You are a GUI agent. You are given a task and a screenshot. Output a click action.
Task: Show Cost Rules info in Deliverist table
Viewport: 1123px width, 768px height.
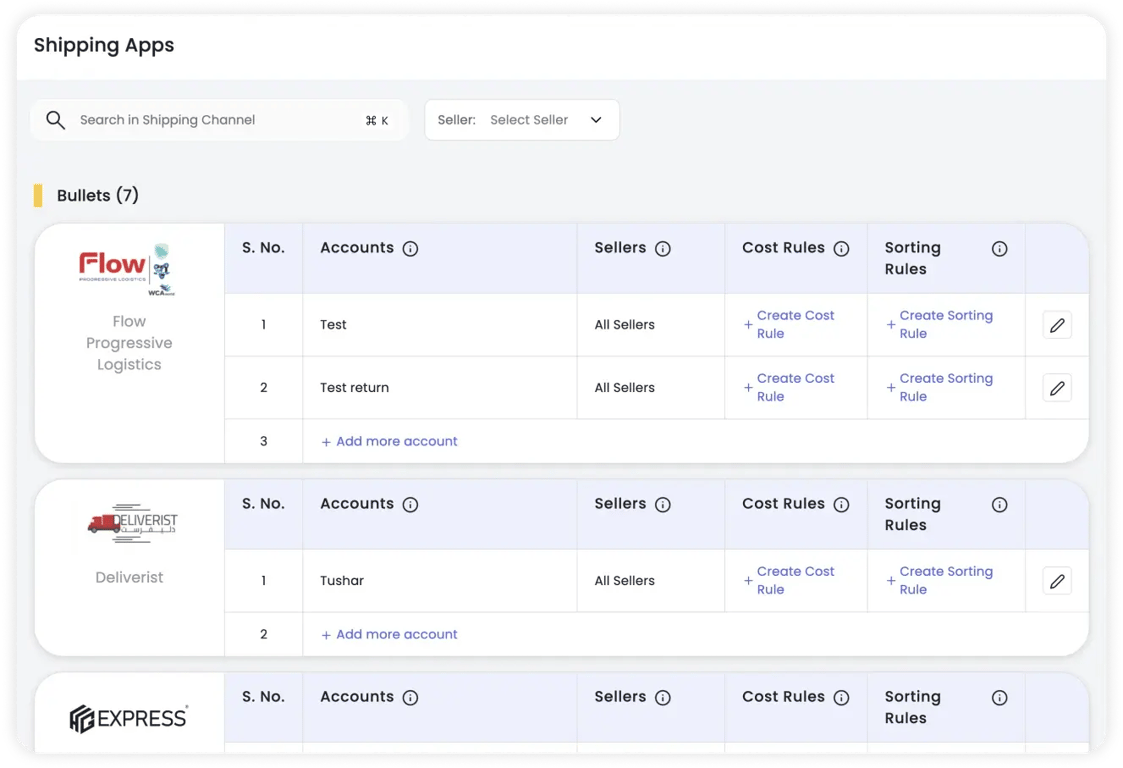point(841,505)
